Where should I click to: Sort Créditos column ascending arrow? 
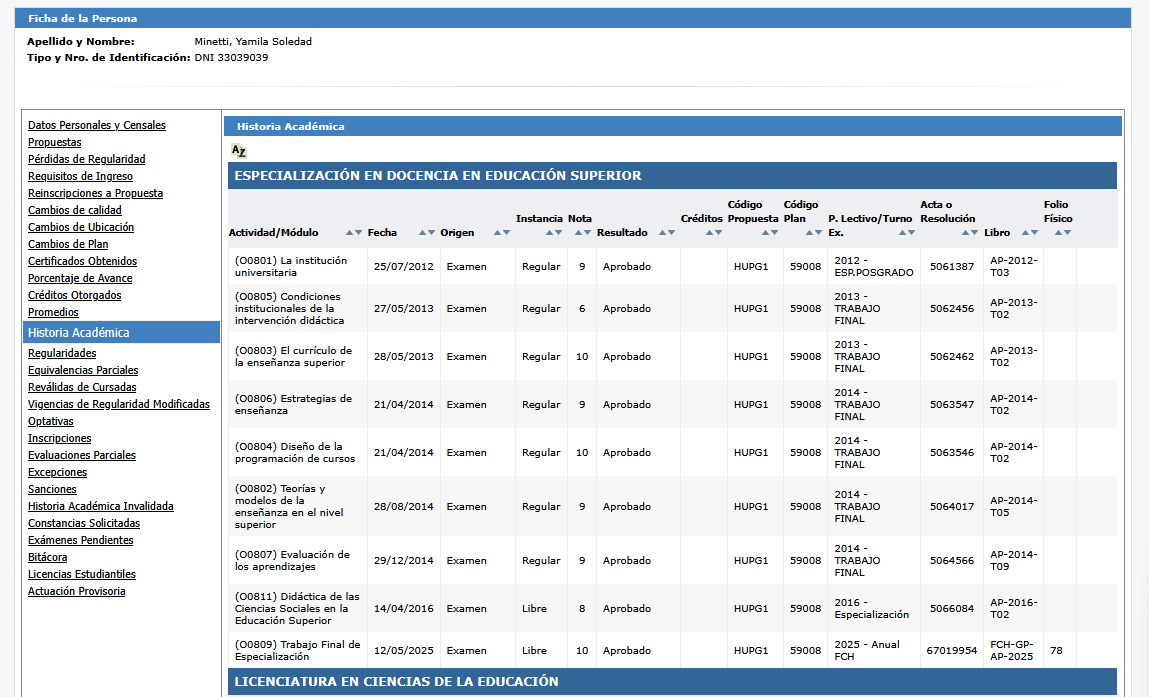pos(709,232)
